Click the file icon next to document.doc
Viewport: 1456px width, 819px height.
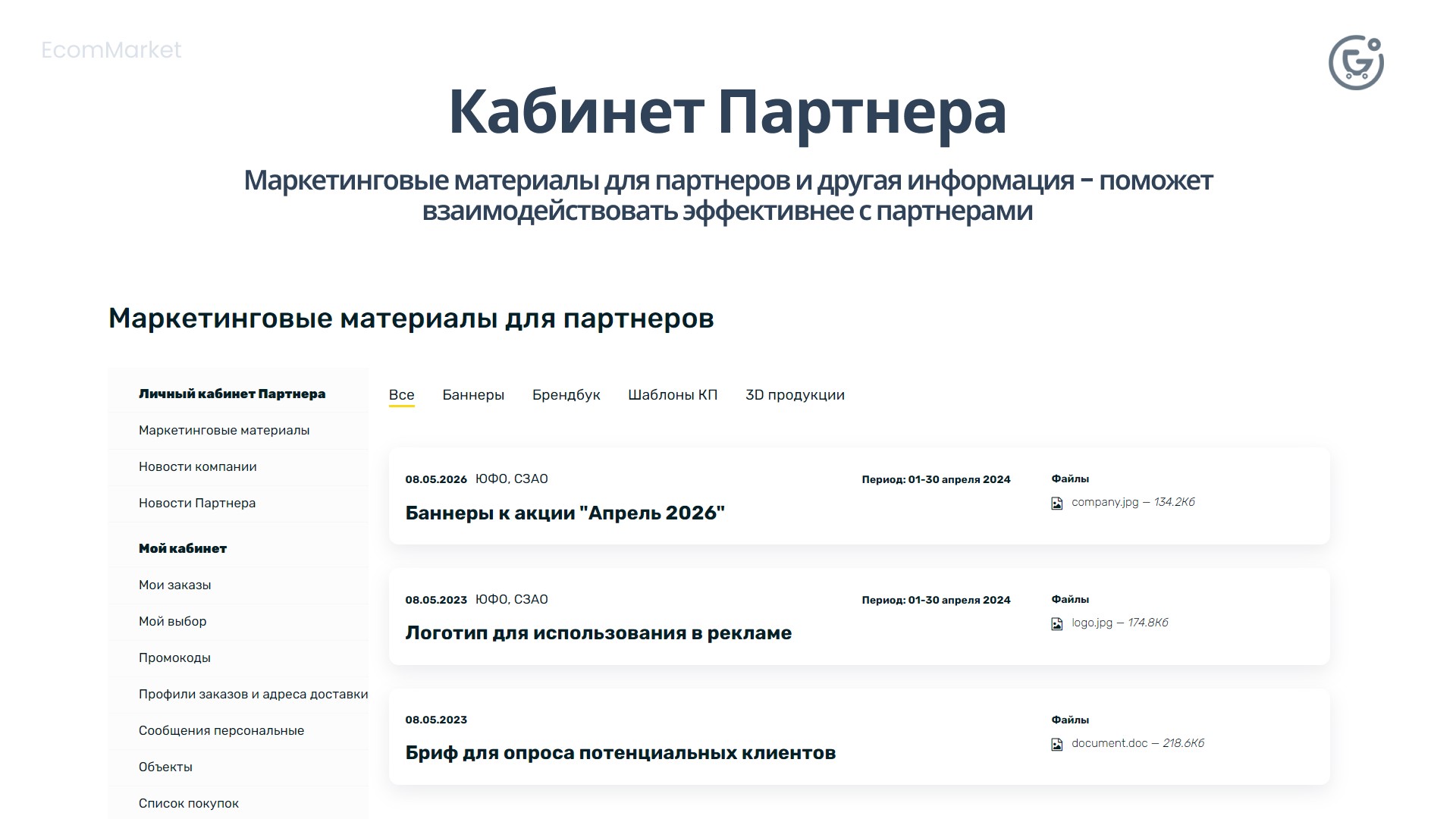1056,744
